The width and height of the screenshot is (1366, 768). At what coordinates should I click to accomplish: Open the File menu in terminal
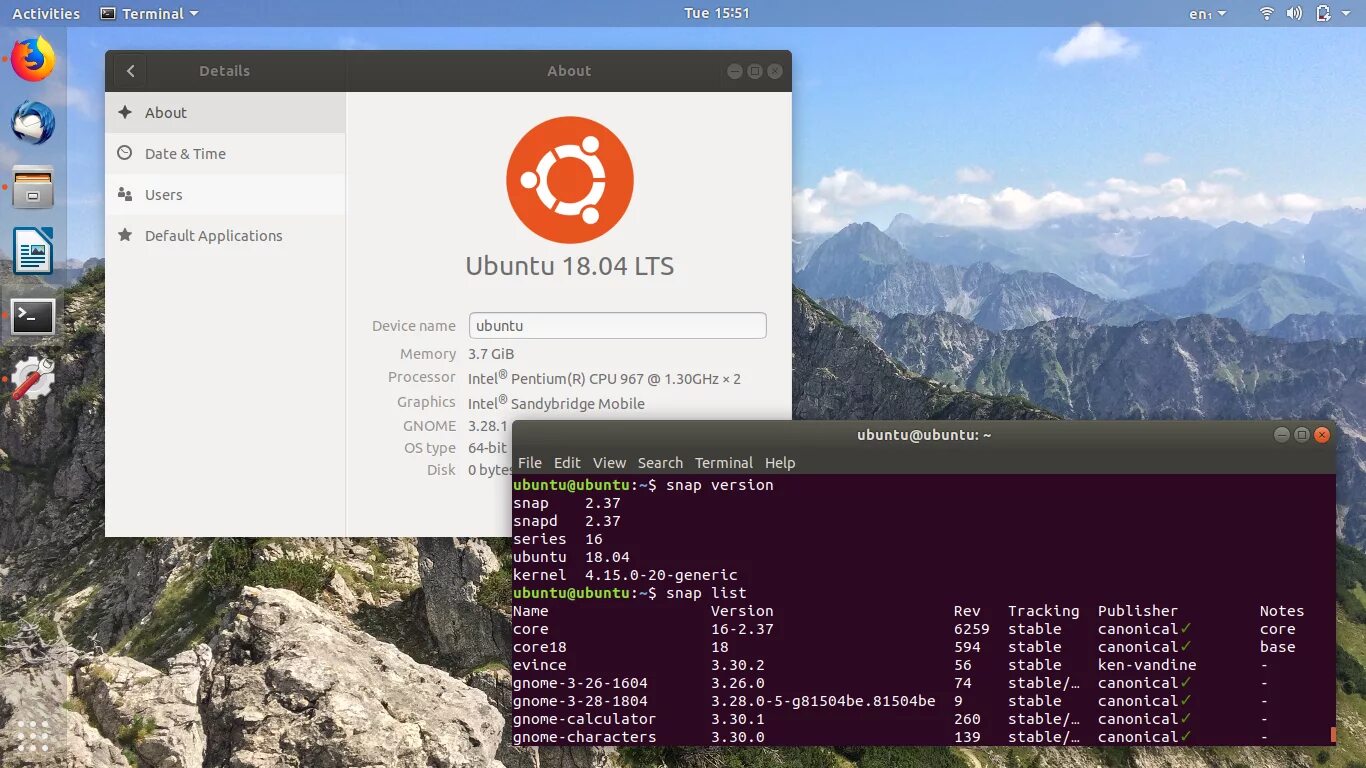tap(530, 463)
